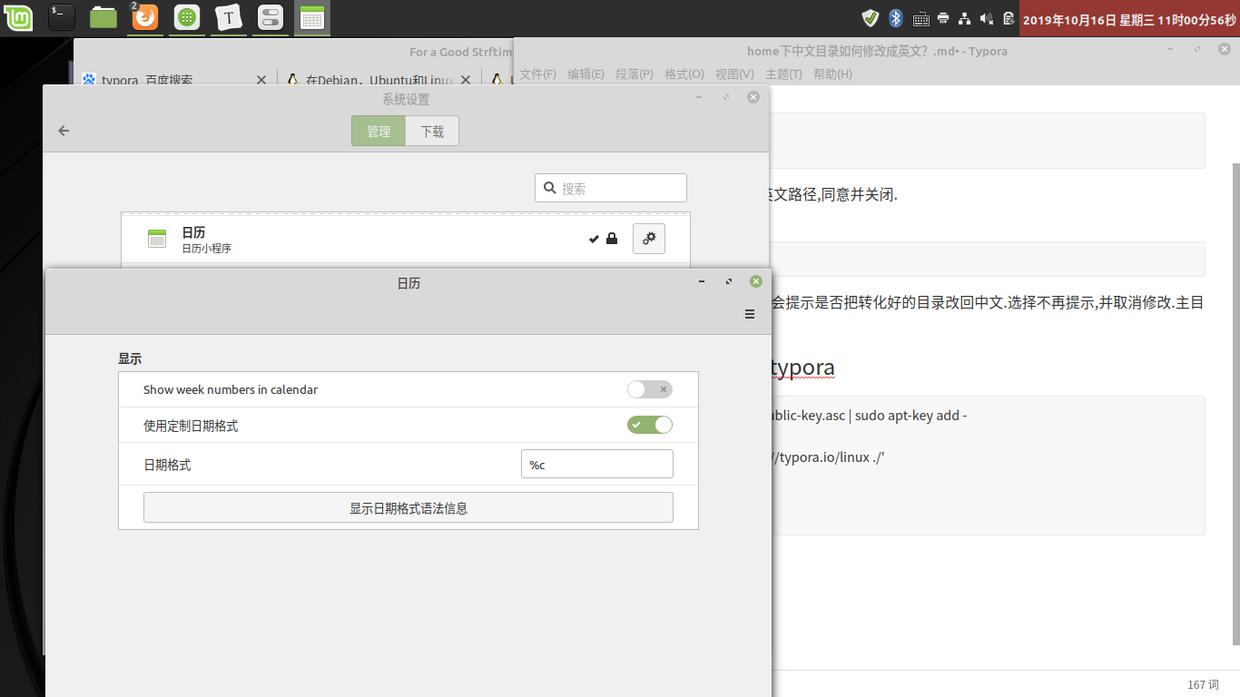The height and width of the screenshot is (697, 1240).
Task: Click the 日期格式 input showing %c
Action: [597, 463]
